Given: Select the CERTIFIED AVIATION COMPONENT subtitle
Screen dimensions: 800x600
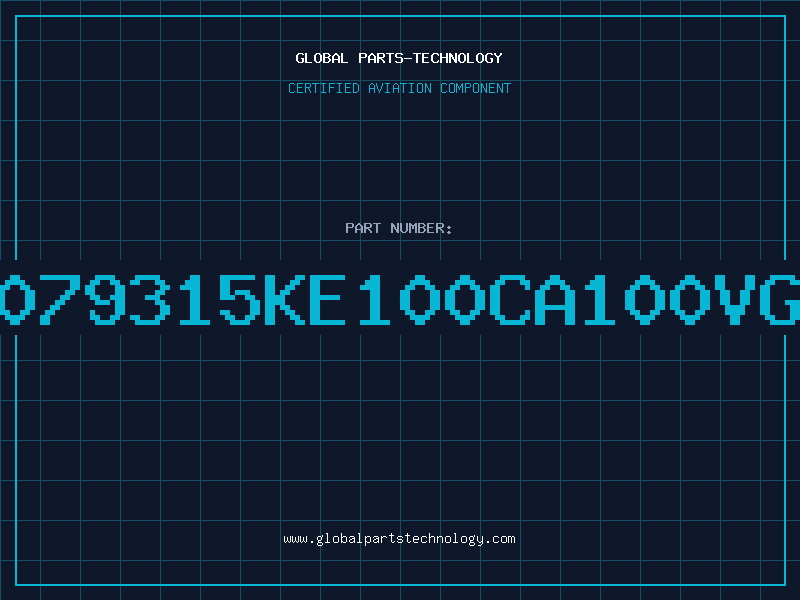Looking at the screenshot, I should (399, 88).
